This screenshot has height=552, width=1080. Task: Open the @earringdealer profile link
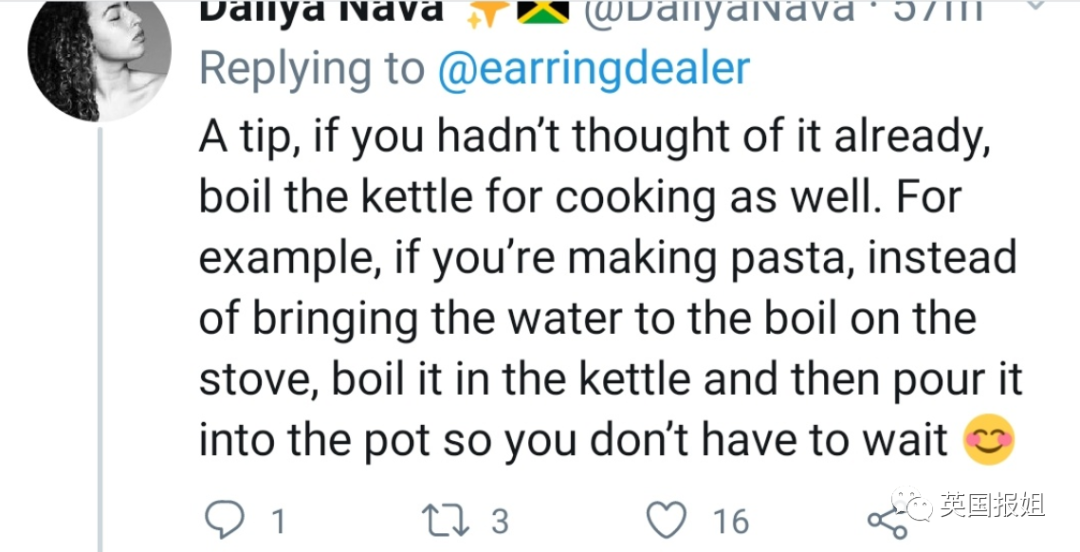pyautogui.click(x=594, y=68)
